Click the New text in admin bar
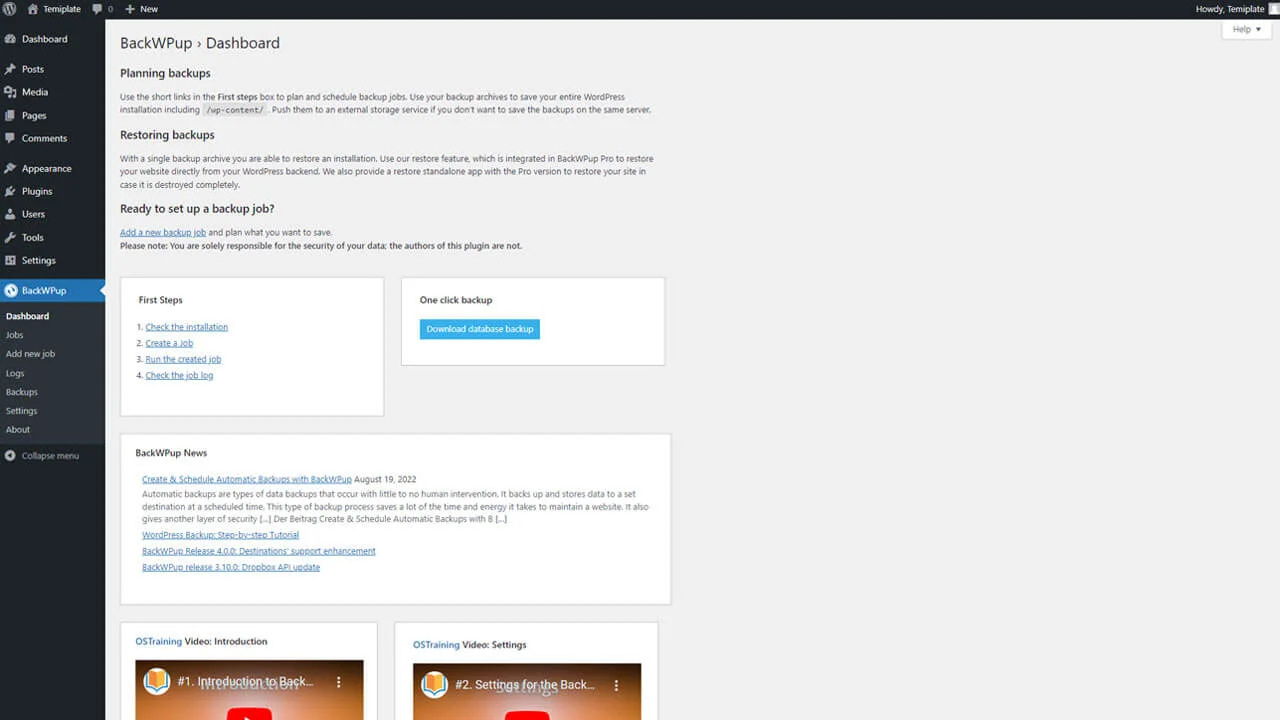The height and width of the screenshot is (720, 1280). click(x=149, y=9)
